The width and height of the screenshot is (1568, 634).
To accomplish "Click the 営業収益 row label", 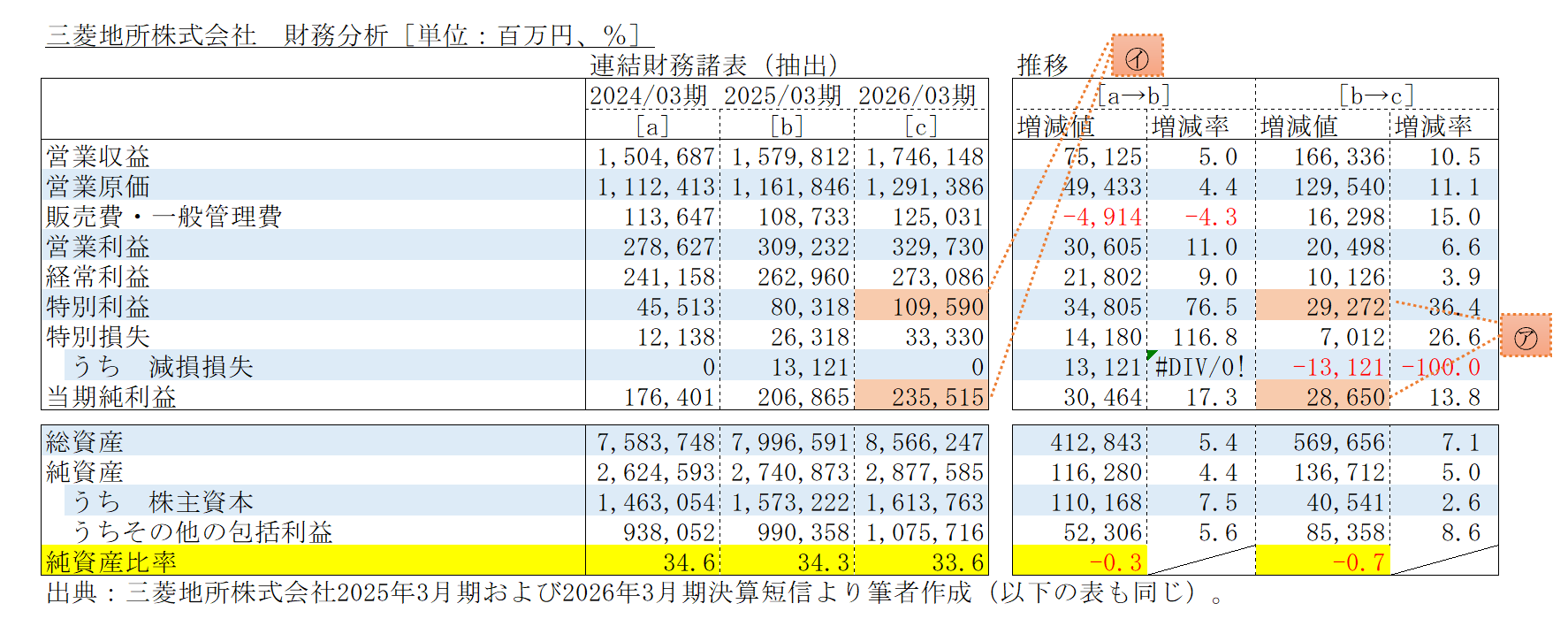I will (x=98, y=157).
